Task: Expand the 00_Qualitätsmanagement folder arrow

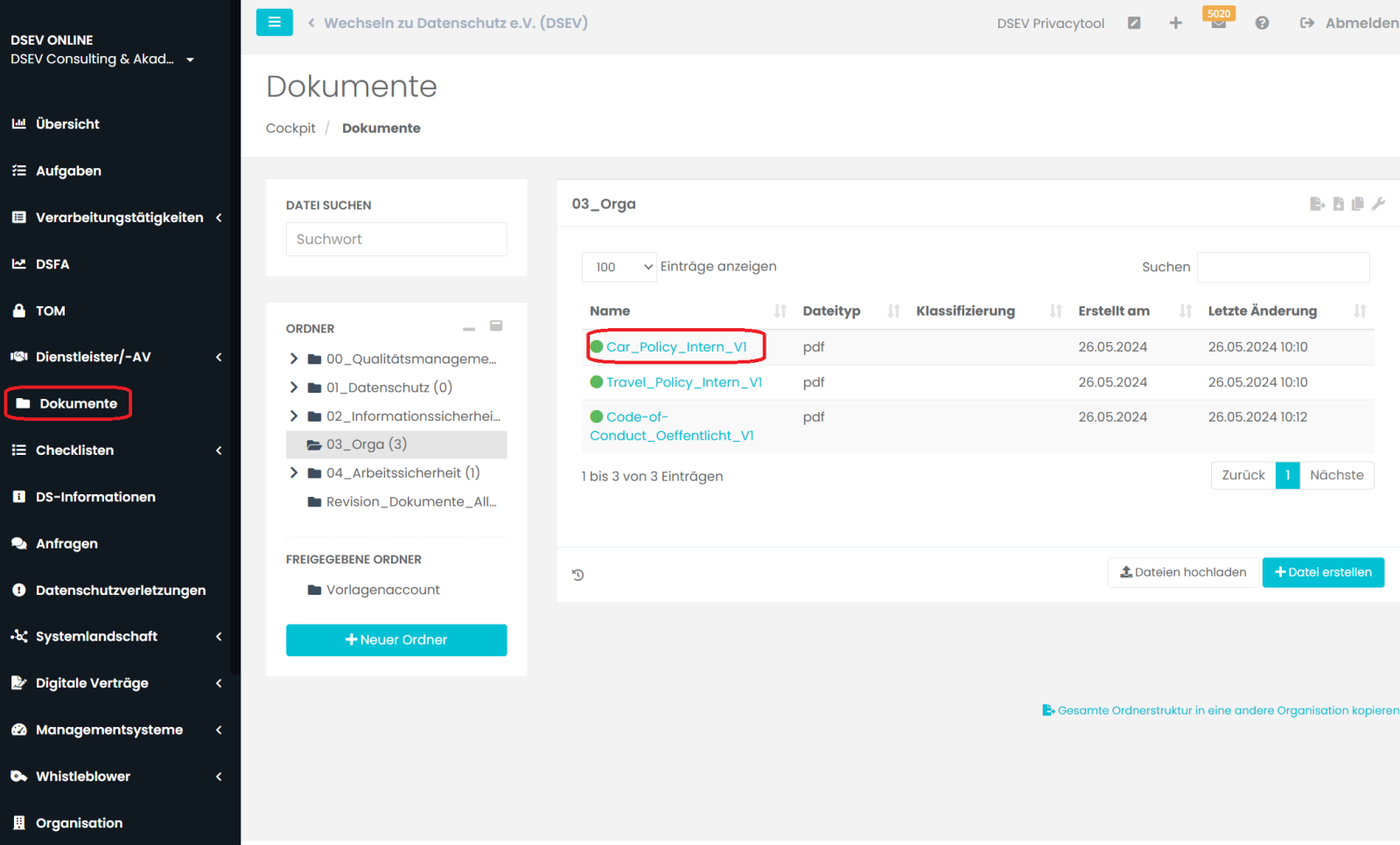Action: (x=293, y=359)
